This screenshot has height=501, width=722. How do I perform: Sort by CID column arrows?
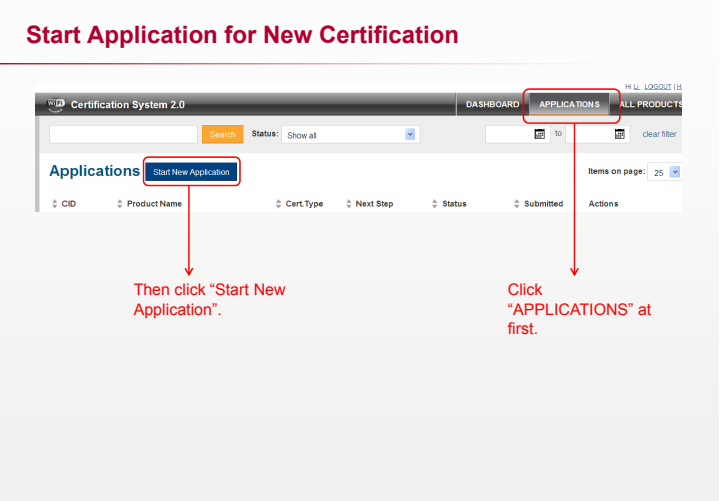click(x=55, y=204)
